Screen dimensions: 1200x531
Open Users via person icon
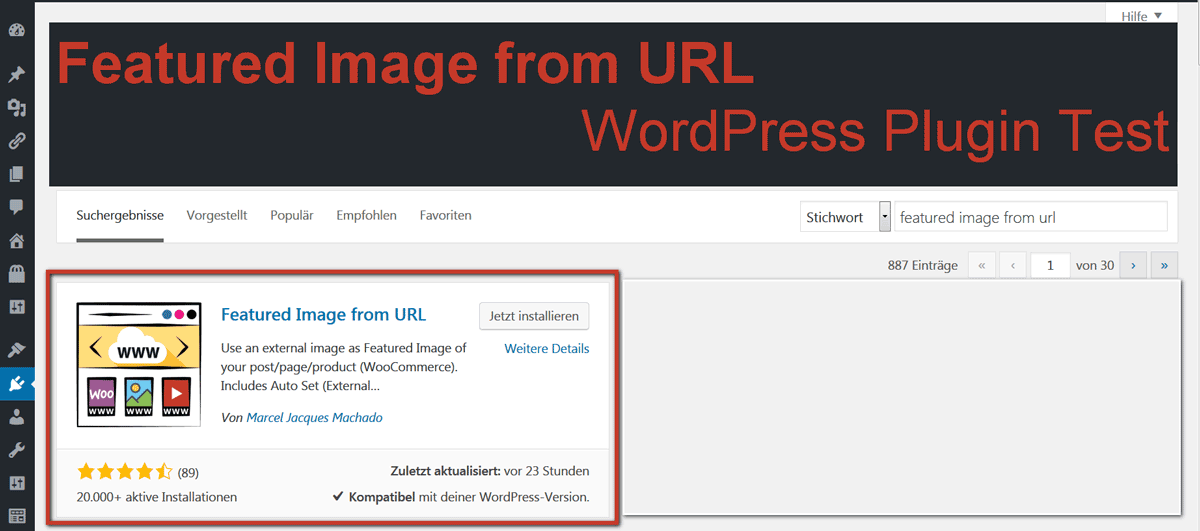(x=16, y=416)
